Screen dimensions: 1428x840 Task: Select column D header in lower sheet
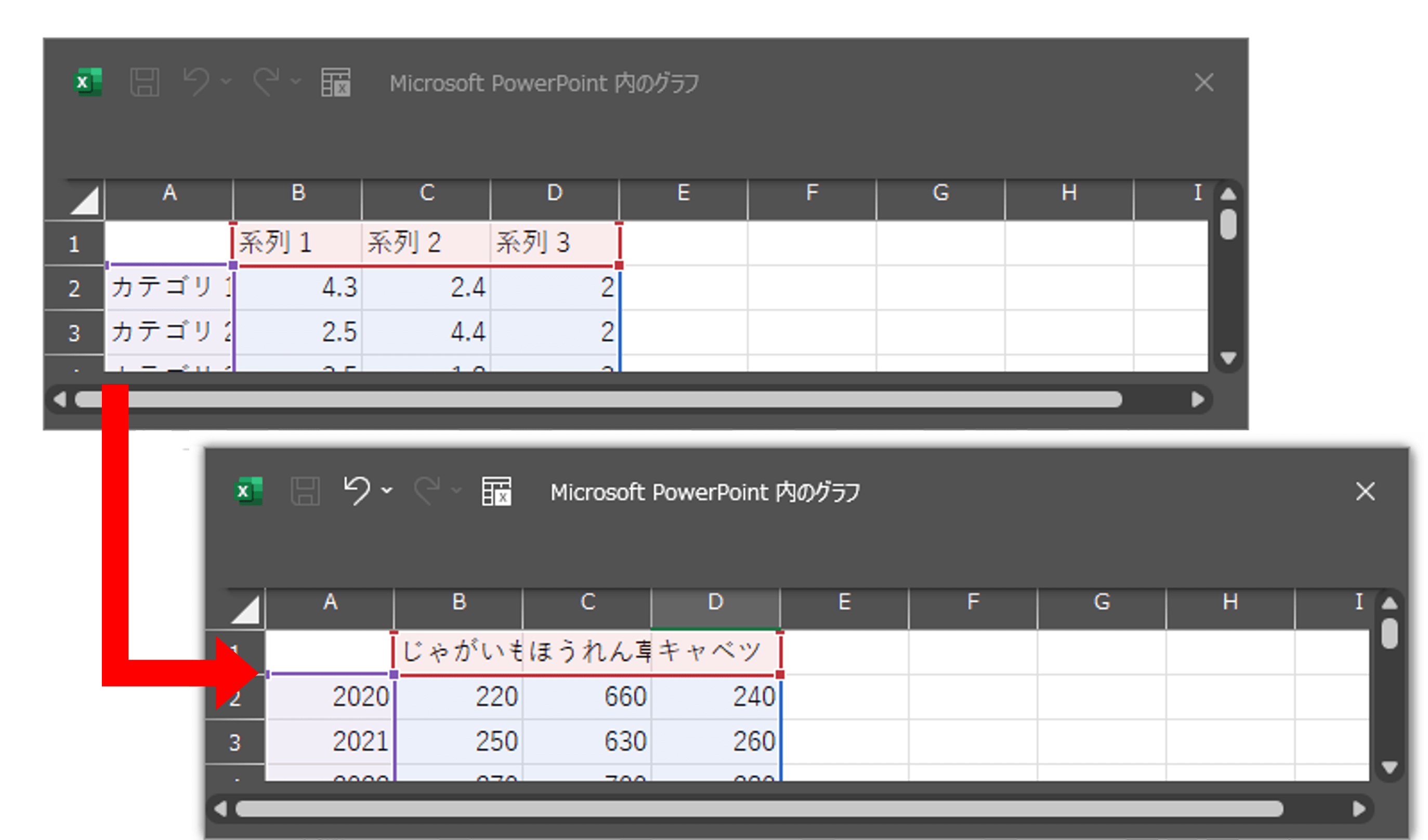[716, 609]
